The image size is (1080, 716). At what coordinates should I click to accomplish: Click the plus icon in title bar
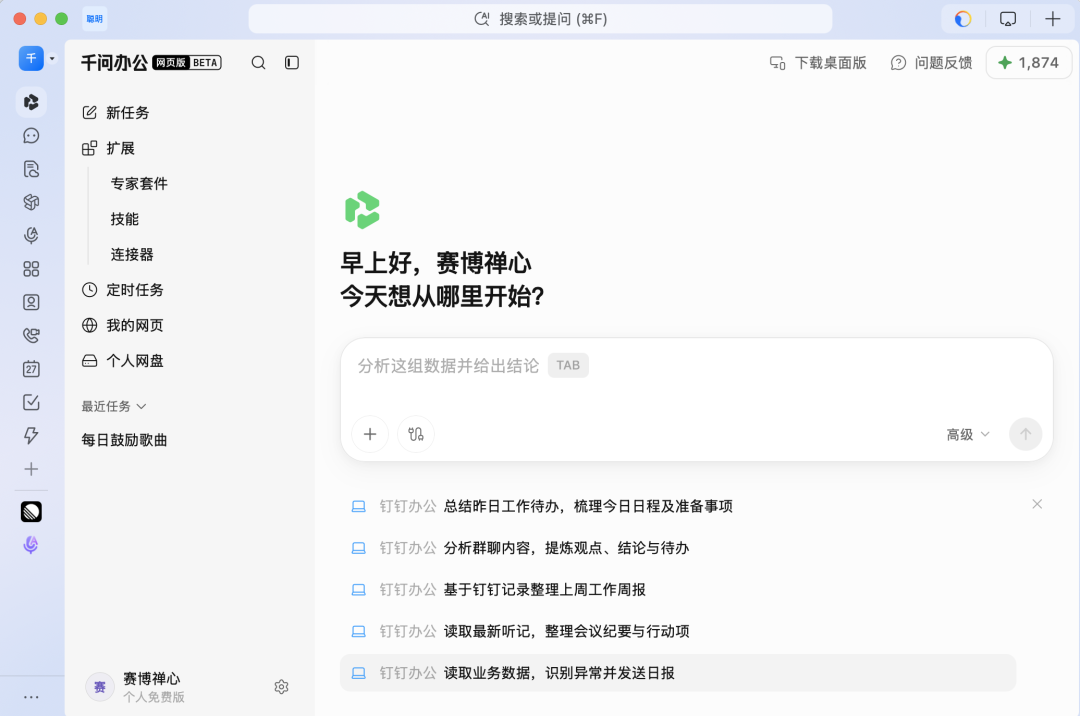click(x=1052, y=19)
